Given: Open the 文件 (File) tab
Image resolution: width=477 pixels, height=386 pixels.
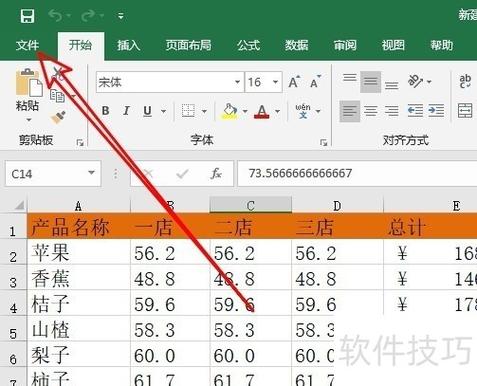Looking at the screenshot, I should click(x=27, y=45).
